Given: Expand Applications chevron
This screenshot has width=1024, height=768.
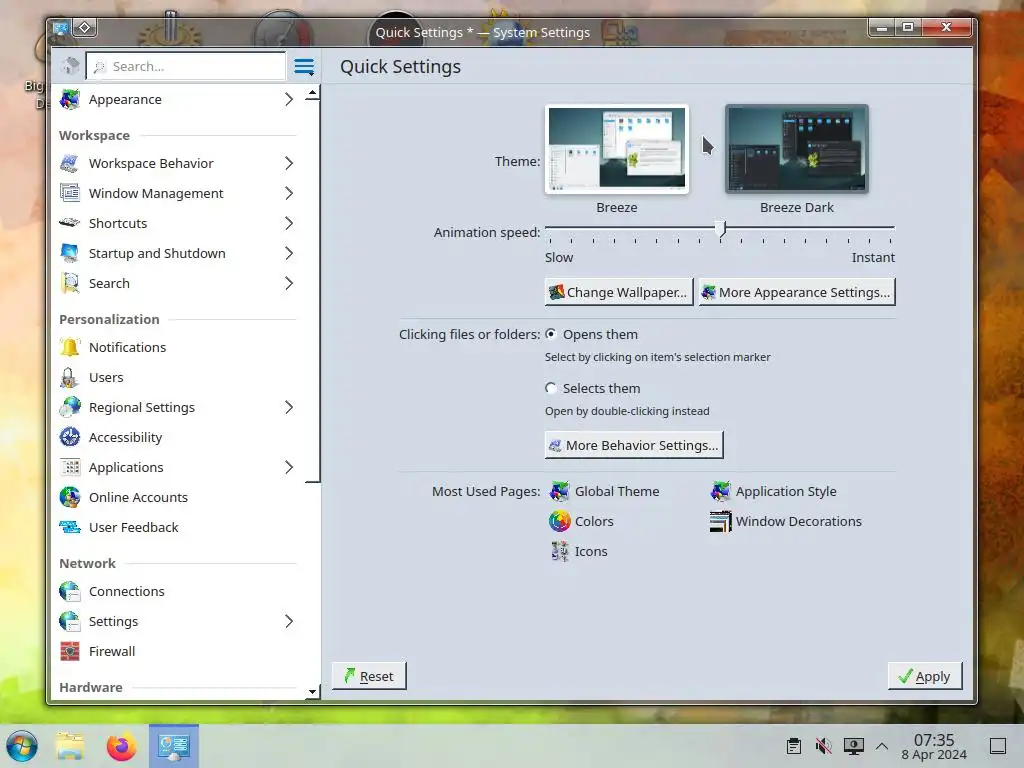Looking at the screenshot, I should (x=289, y=468).
